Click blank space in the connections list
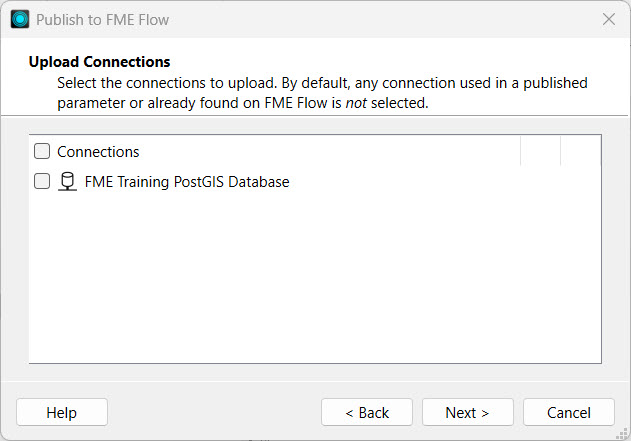Image resolution: width=631 pixels, height=441 pixels. pos(315,280)
